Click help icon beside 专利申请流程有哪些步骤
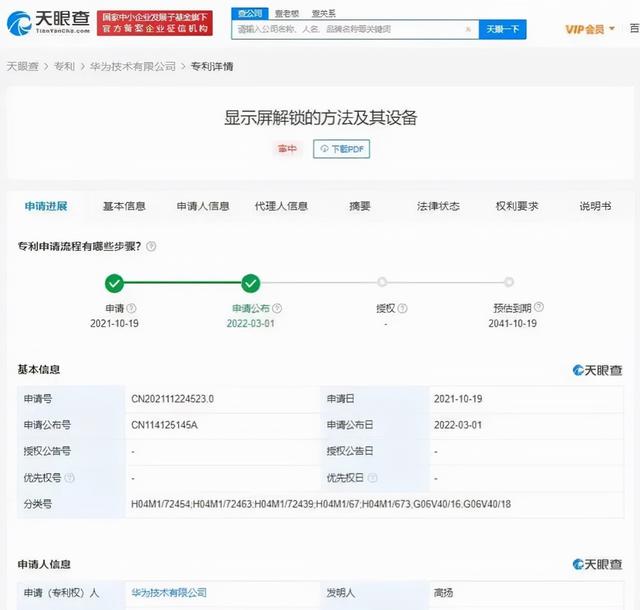The height and width of the screenshot is (610, 640). pyautogui.click(x=151, y=246)
